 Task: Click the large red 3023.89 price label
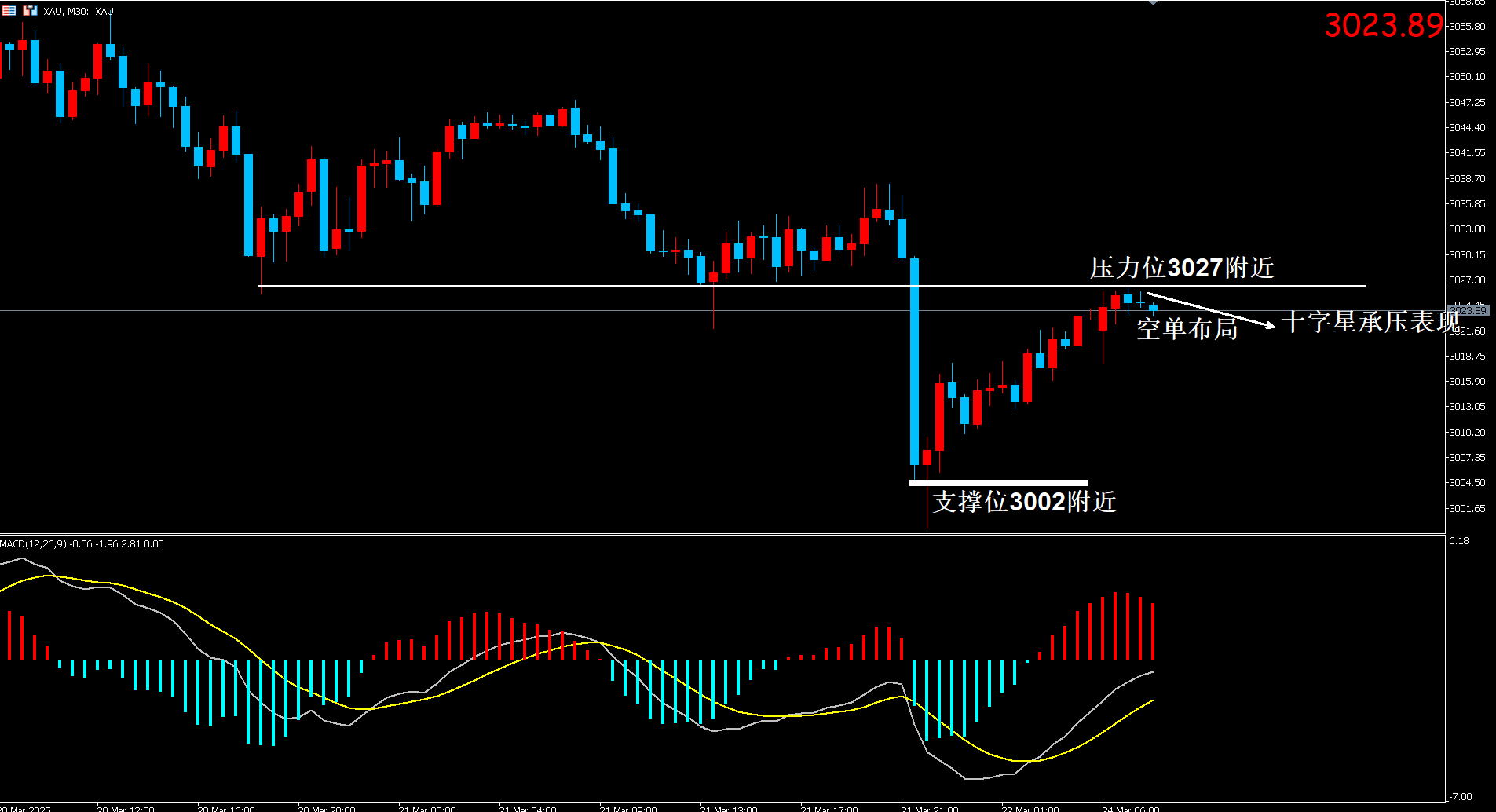pos(1384,25)
